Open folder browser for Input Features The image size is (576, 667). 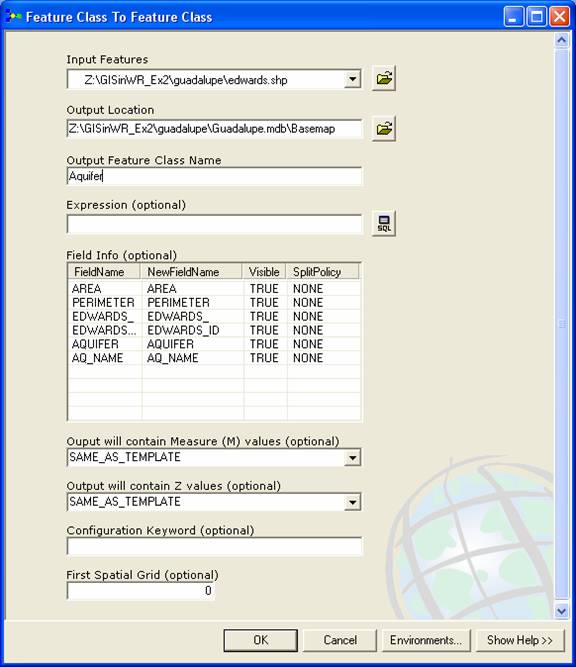(384, 78)
